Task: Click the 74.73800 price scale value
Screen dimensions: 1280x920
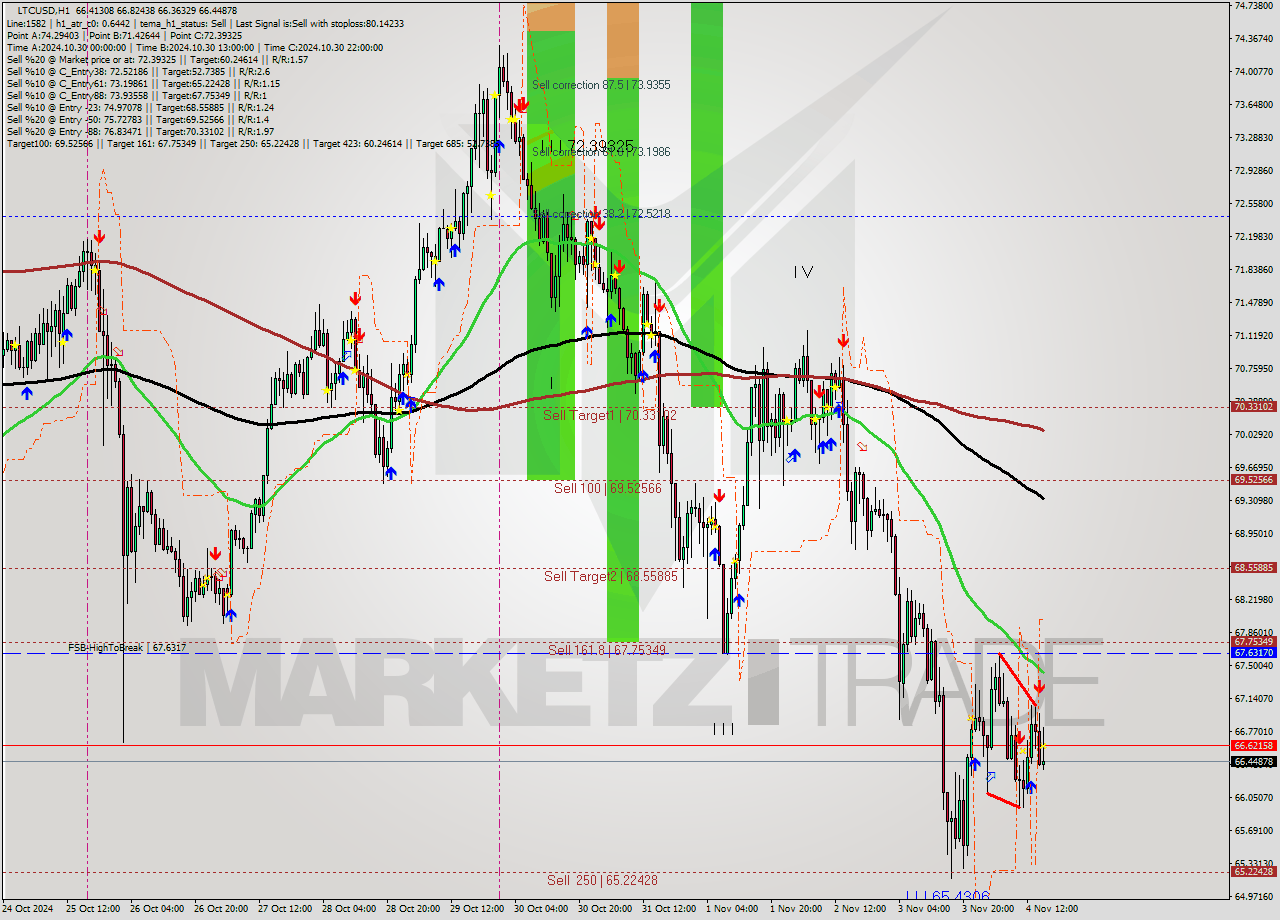Action: tap(1253, 5)
